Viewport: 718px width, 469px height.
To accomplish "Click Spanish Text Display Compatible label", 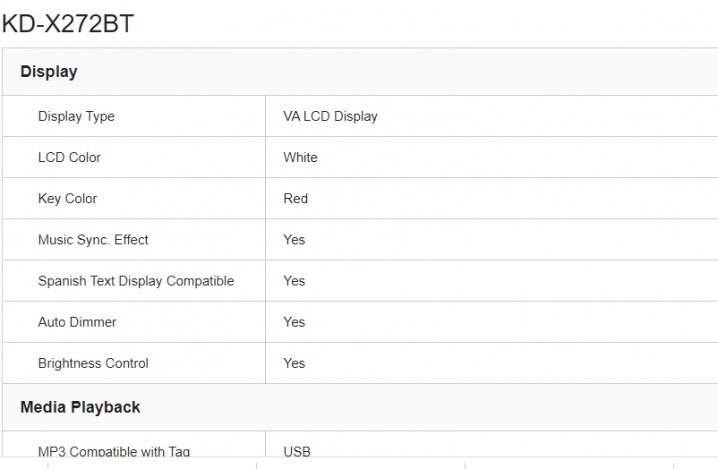I will pos(136,281).
